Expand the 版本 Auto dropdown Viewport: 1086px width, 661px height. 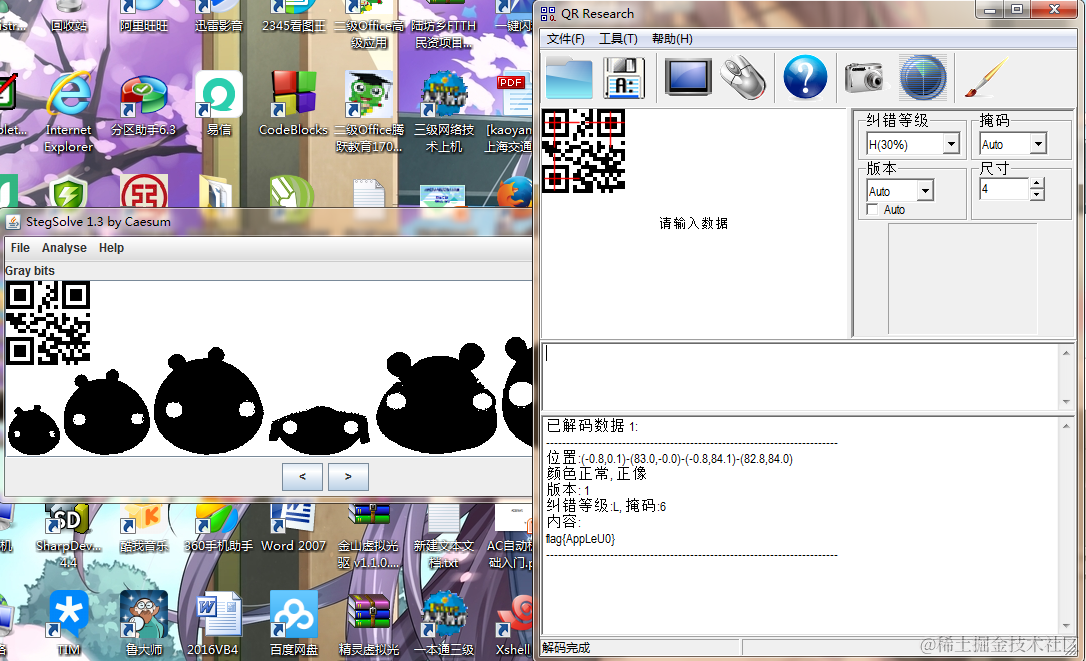[925, 191]
